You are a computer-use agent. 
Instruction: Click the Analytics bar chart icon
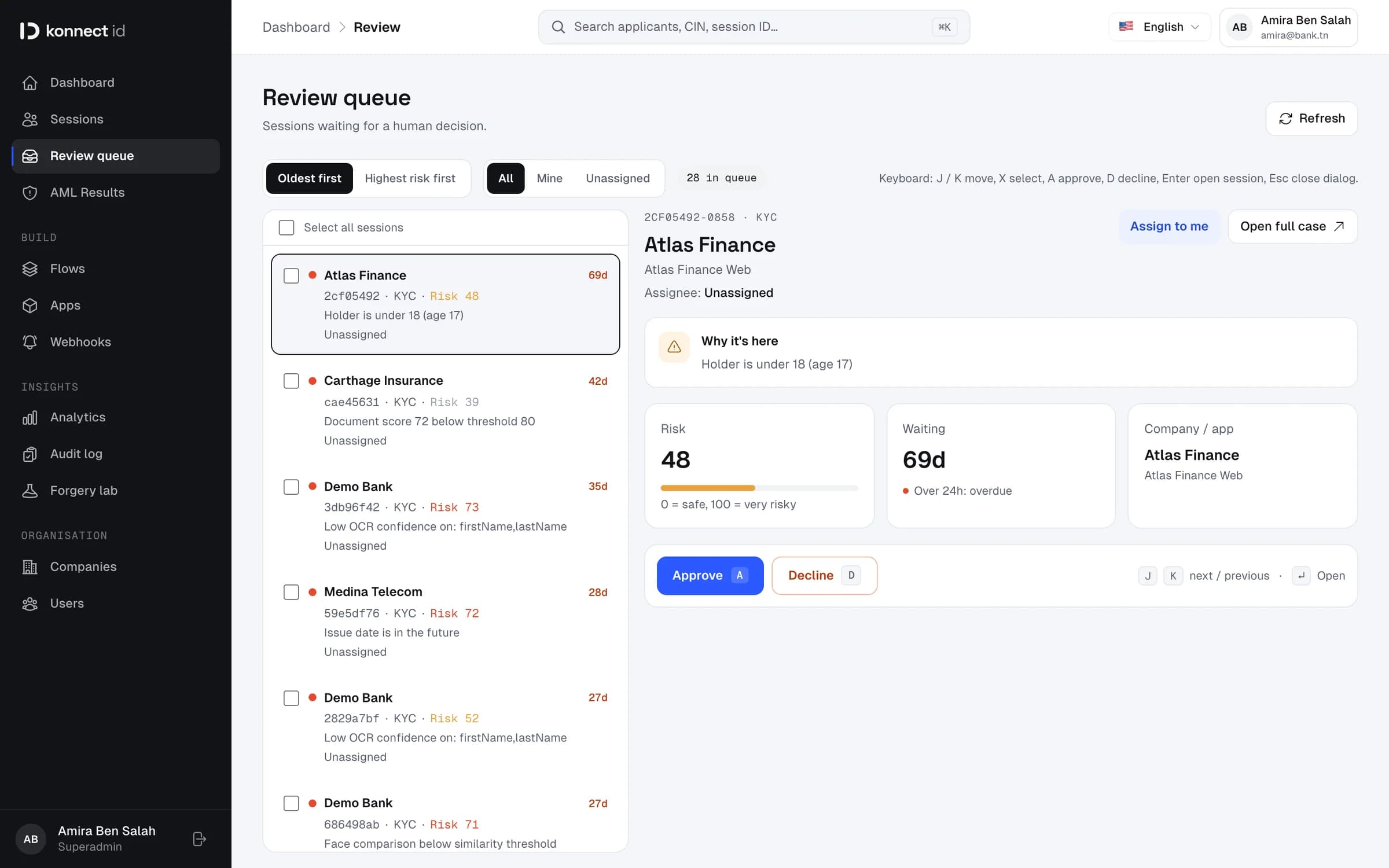click(30, 417)
